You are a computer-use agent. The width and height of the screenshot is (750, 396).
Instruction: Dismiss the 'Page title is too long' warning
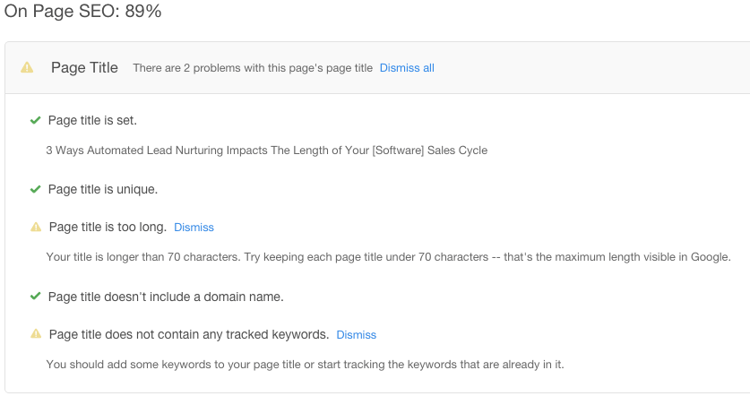(194, 227)
